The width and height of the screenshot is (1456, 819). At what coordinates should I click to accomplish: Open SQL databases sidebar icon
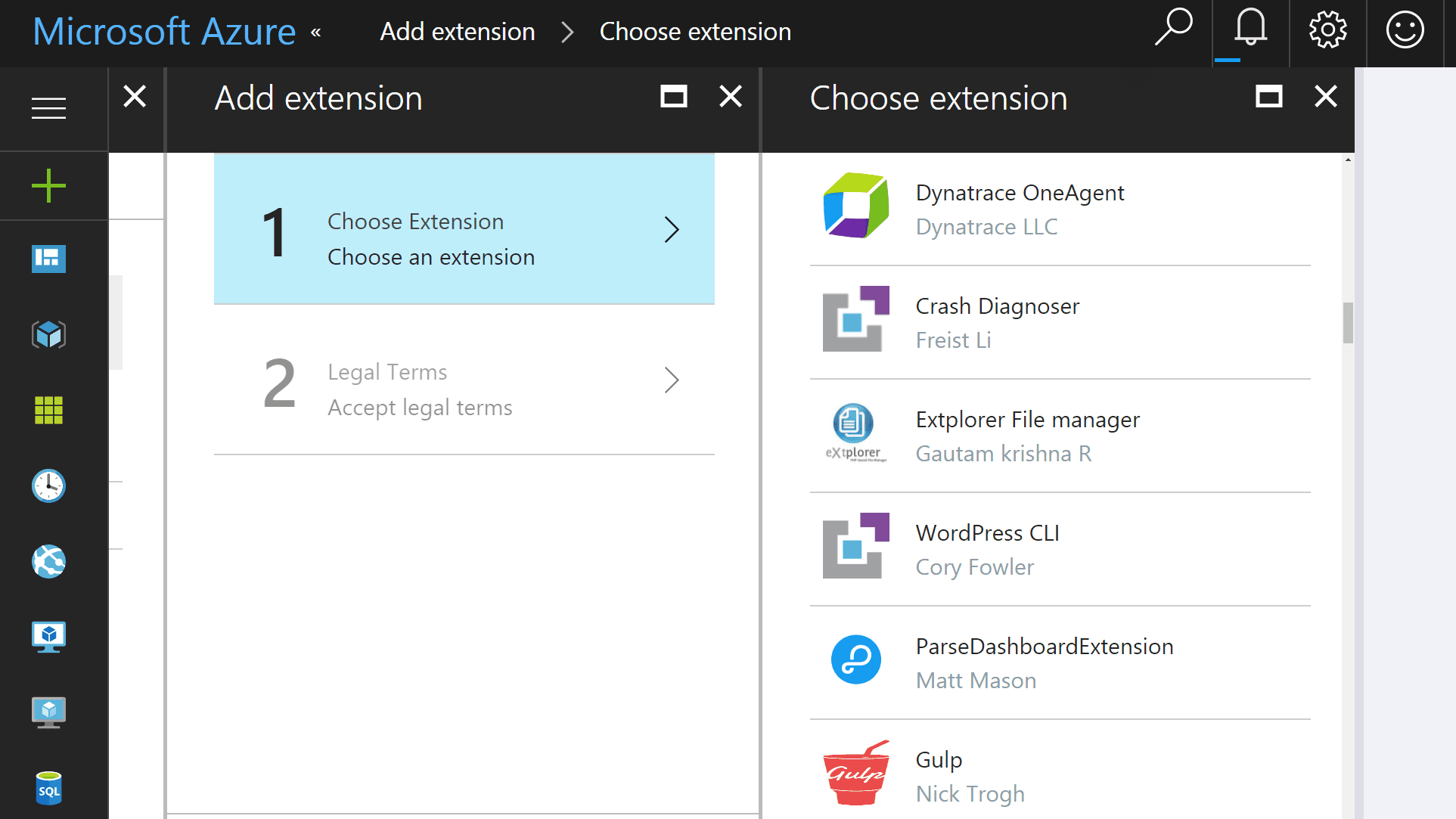coord(49,788)
